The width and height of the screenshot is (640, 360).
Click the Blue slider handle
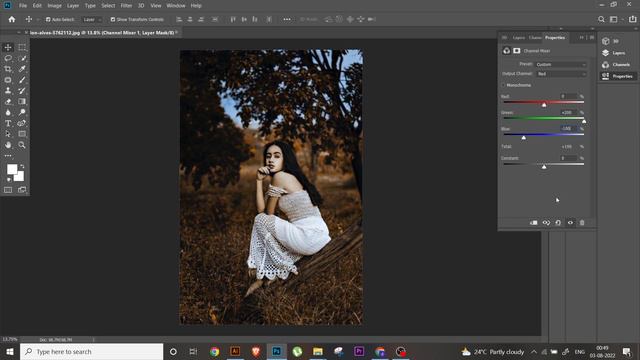pyautogui.click(x=524, y=138)
